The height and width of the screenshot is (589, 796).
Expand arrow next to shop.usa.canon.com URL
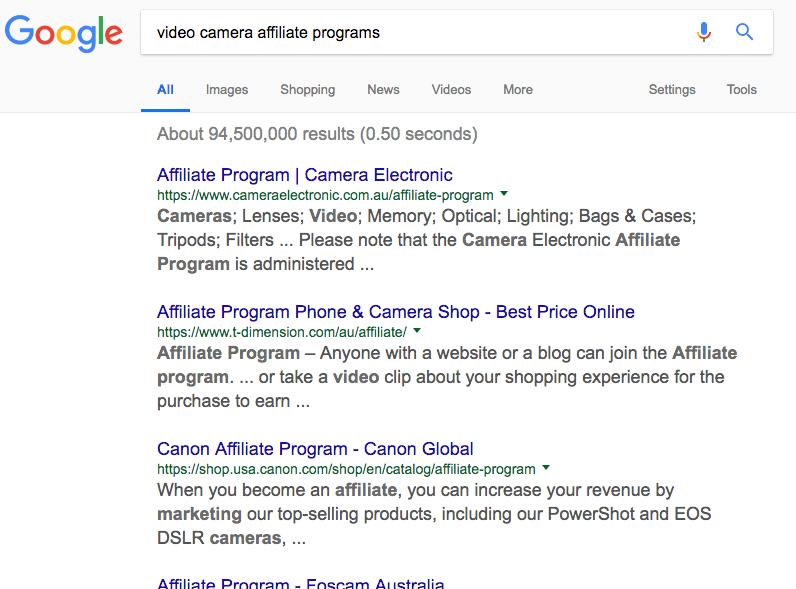tap(546, 468)
